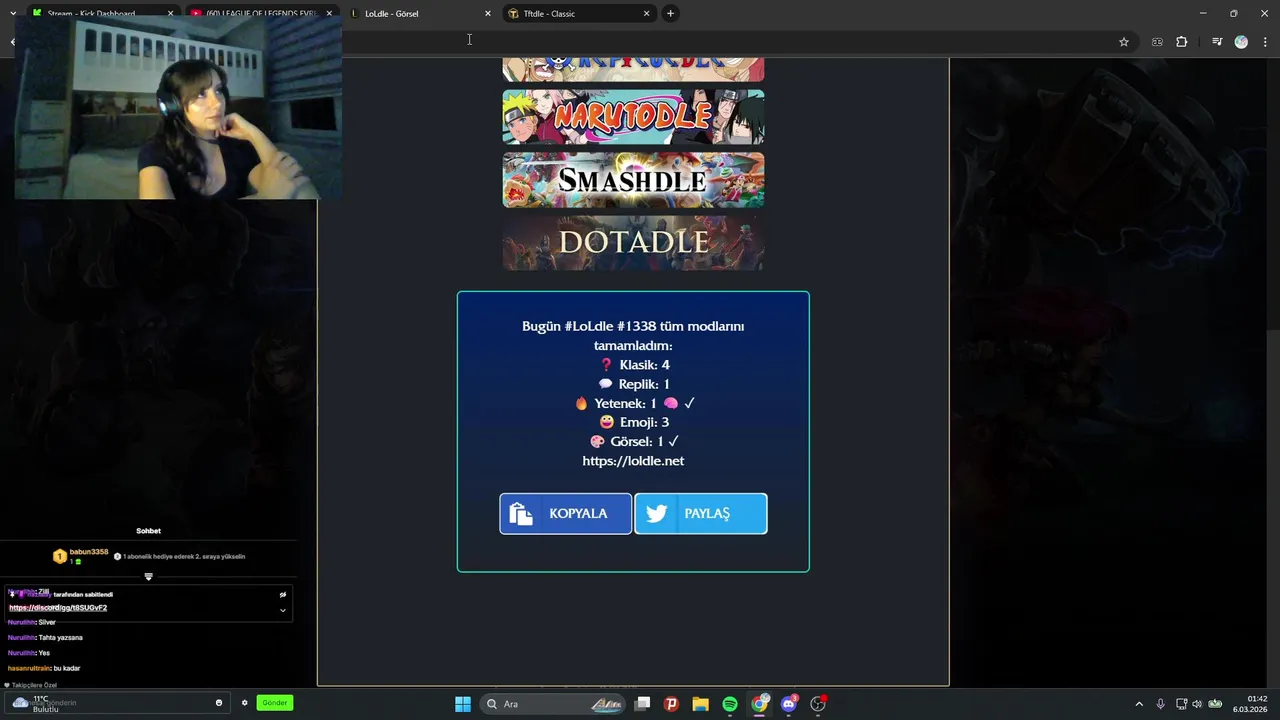Open the pinned discord.gg invite link
Image resolution: width=1280 pixels, height=720 pixels.
click(58, 608)
